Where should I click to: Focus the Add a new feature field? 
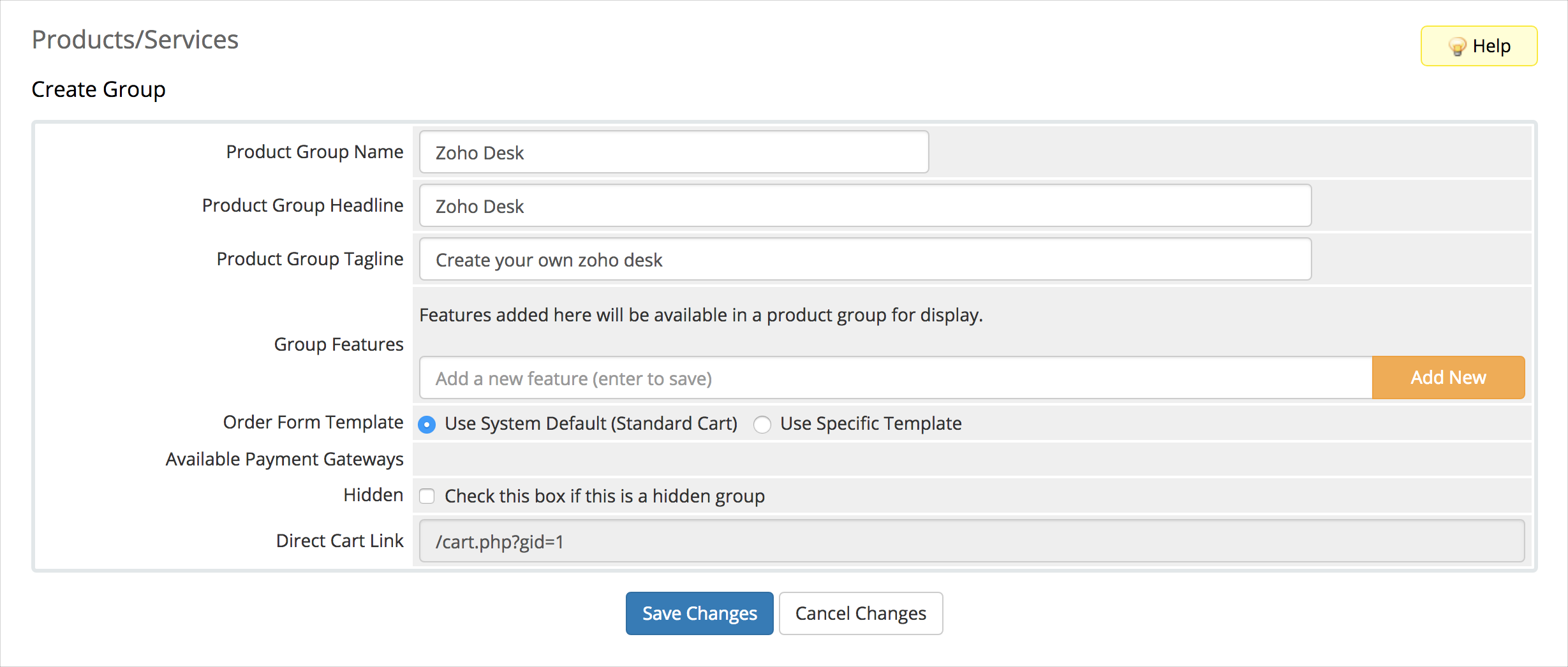point(896,377)
